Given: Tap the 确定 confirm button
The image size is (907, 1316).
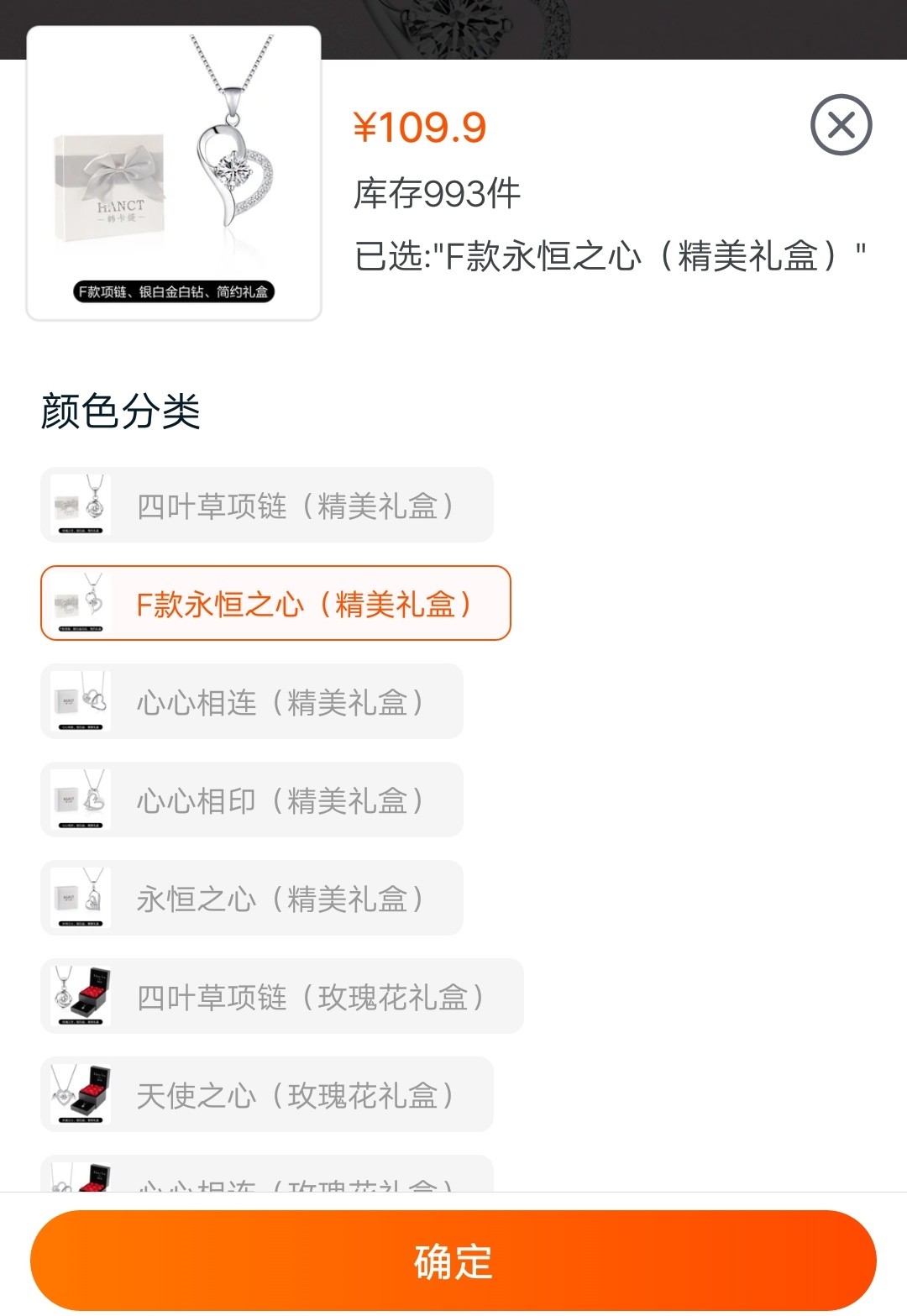Looking at the screenshot, I should pos(453,1261).
